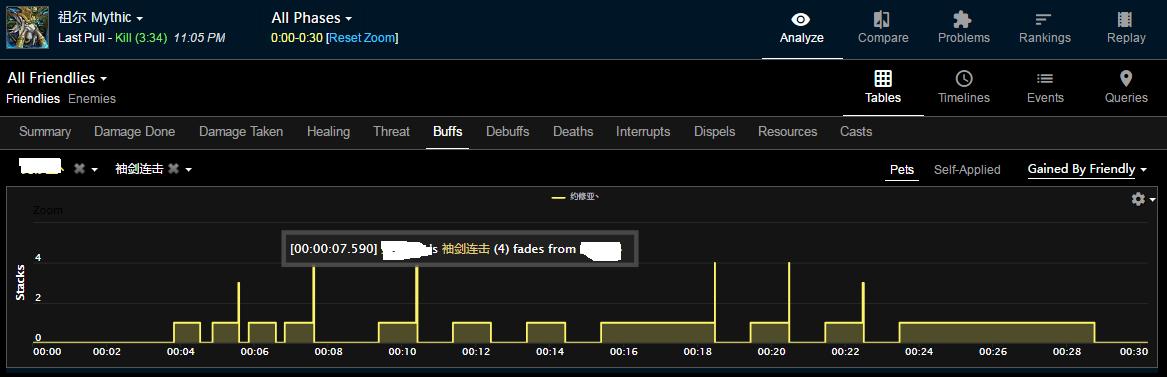1167x377 pixels.
Task: Click the Reset Zoom link
Action: click(362, 38)
